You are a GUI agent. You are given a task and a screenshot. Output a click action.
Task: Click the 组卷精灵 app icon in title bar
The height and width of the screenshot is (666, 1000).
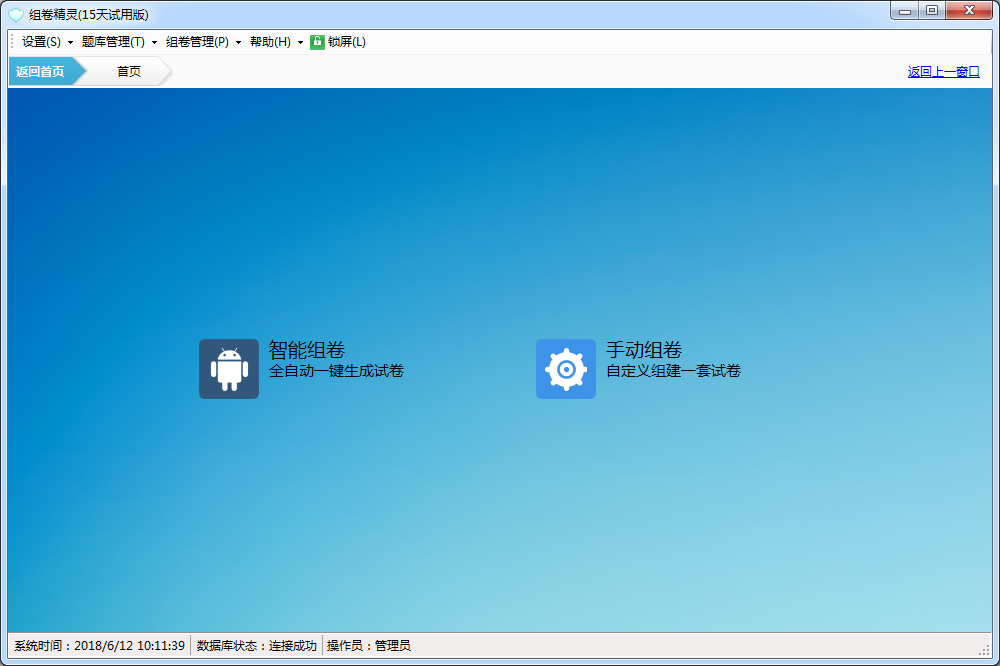click(16, 14)
